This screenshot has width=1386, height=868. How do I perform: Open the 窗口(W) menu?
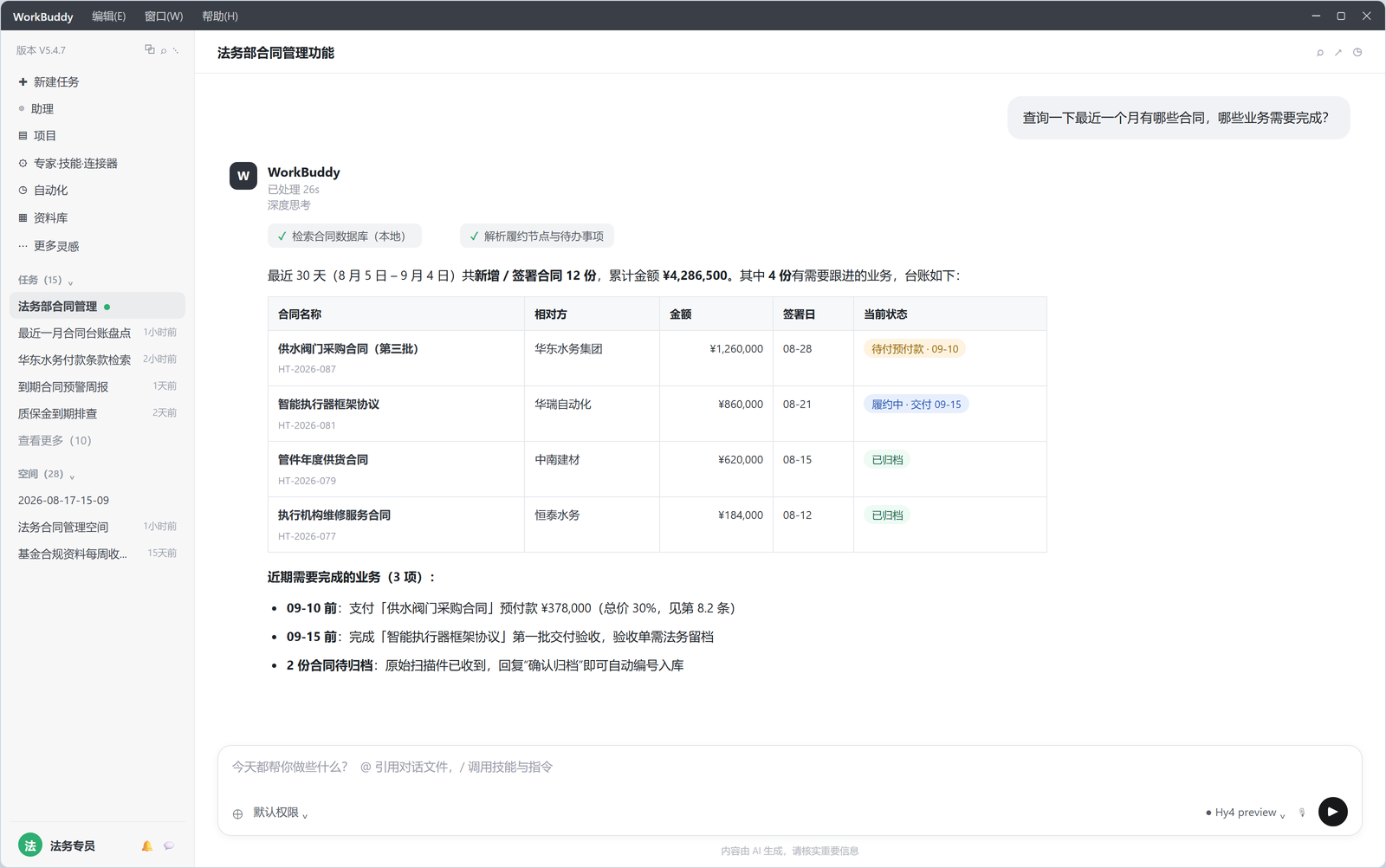(164, 16)
